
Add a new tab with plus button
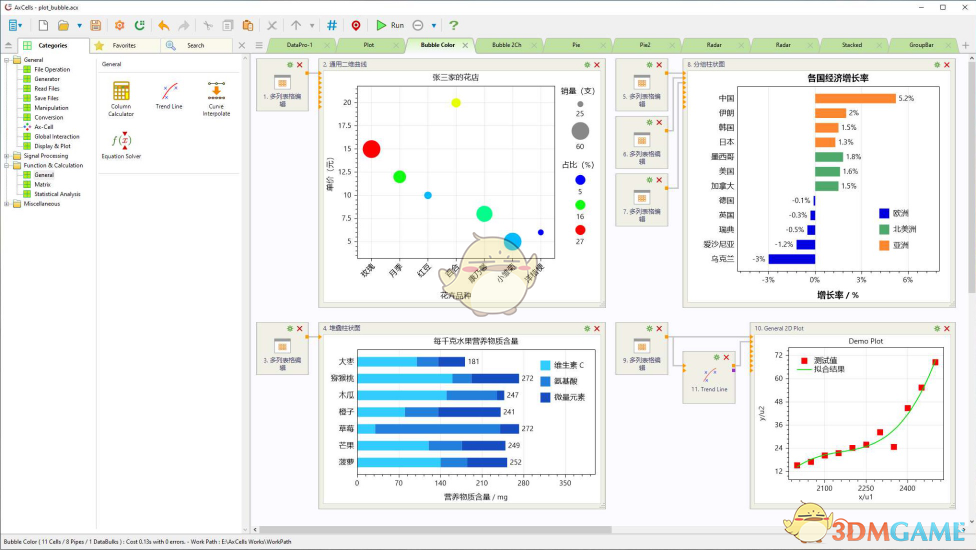(x=966, y=45)
